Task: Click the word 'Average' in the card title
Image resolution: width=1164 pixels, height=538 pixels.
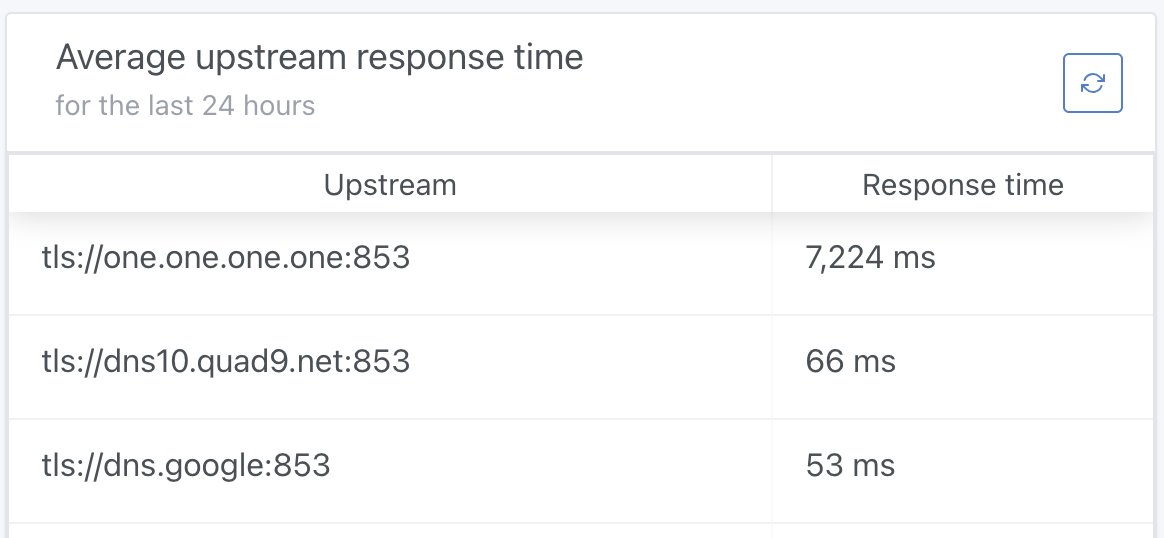Action: pyautogui.click(x=121, y=57)
